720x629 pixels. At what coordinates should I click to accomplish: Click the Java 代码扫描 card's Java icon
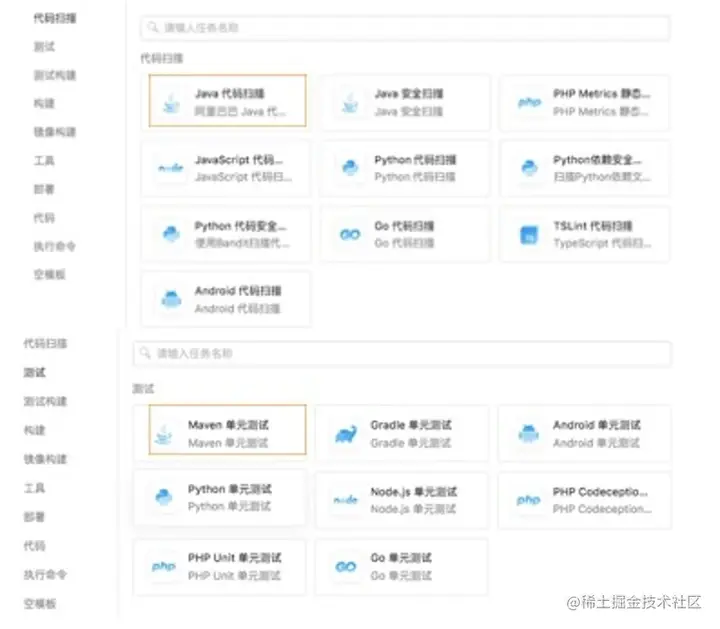pos(171,103)
